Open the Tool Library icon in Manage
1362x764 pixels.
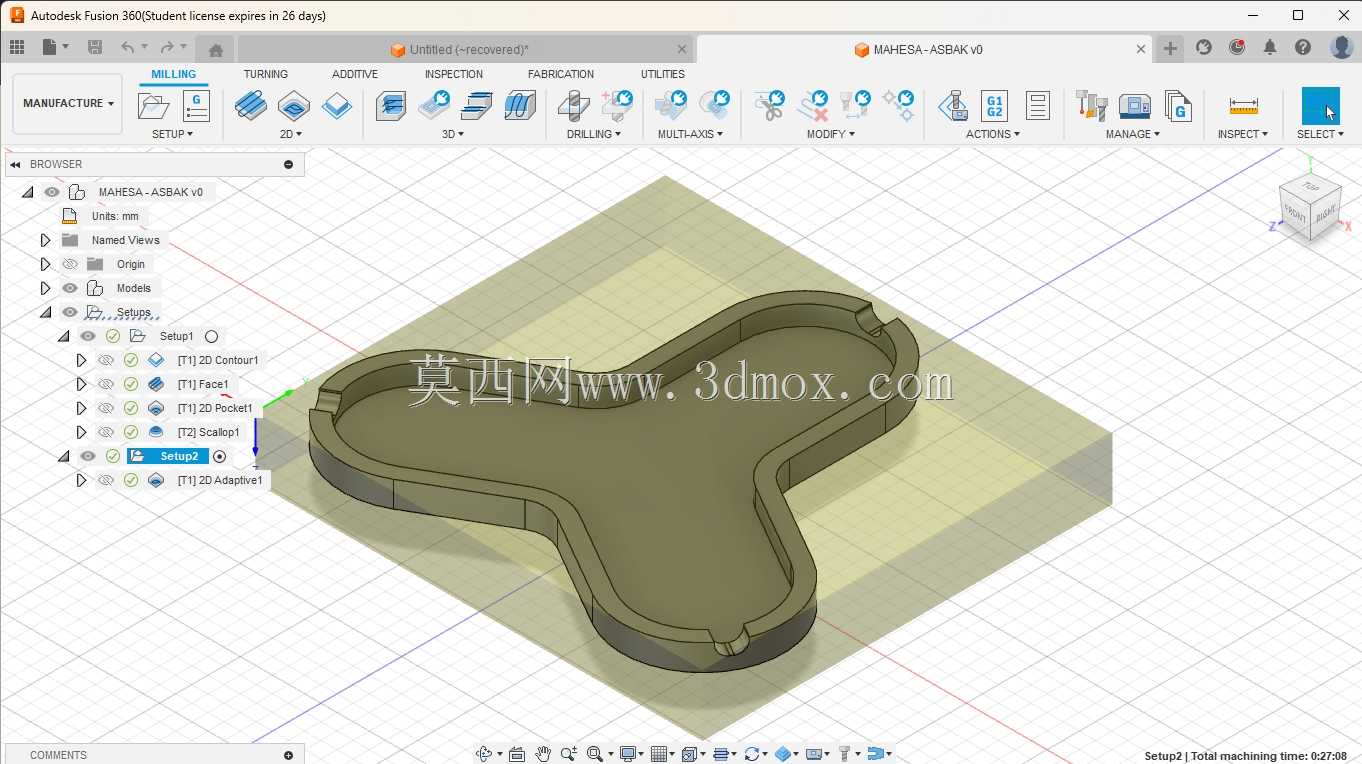pyautogui.click(x=1091, y=105)
